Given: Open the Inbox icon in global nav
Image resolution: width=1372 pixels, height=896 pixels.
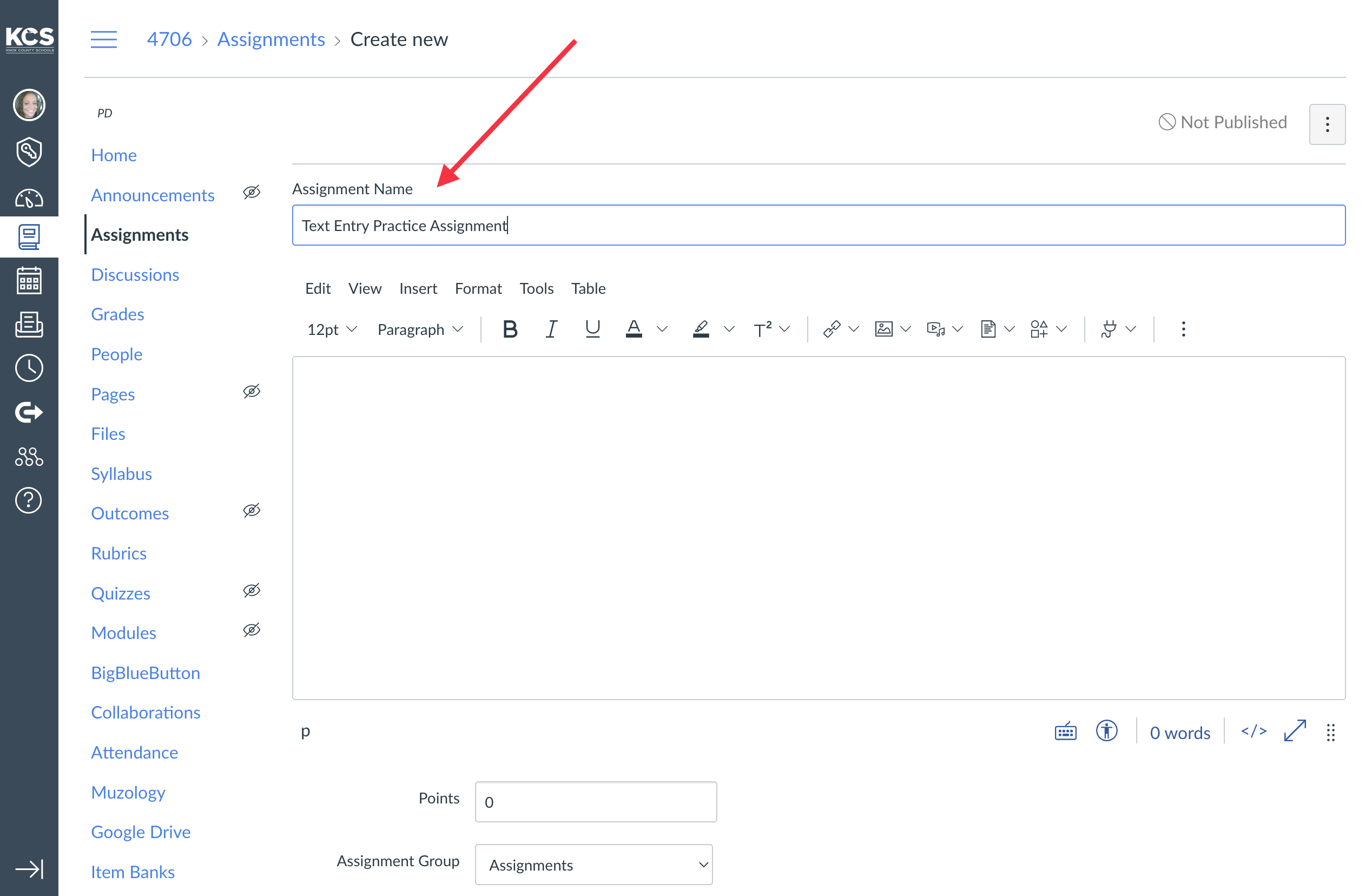Looking at the screenshot, I should pos(29,324).
